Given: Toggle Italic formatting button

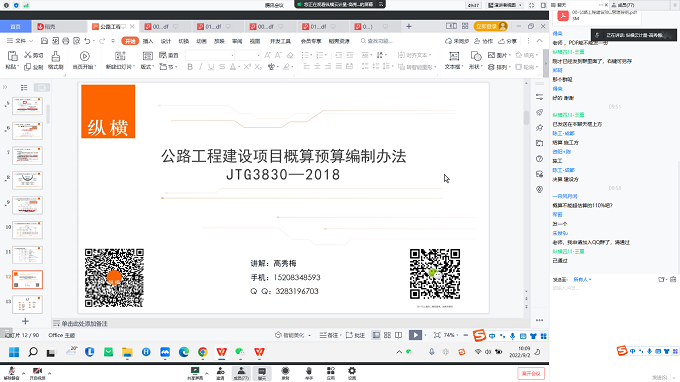Looking at the screenshot, I should coord(200,67).
